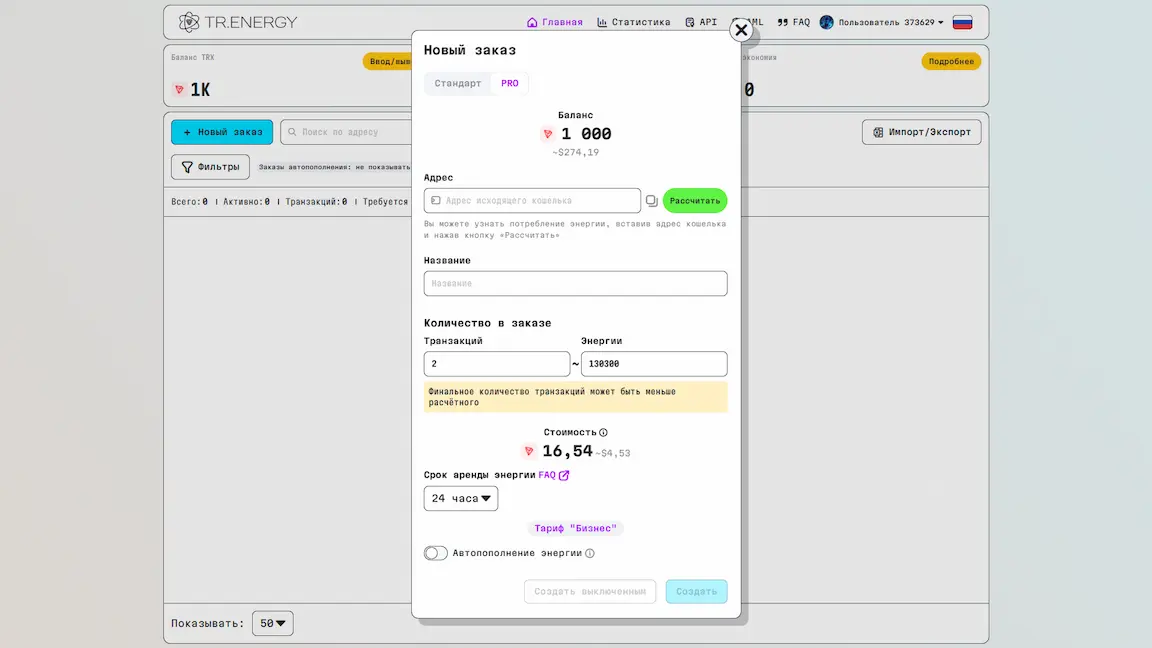Switch to the PRO tab
Image resolution: width=1152 pixels, height=648 pixels.
pyautogui.click(x=510, y=83)
